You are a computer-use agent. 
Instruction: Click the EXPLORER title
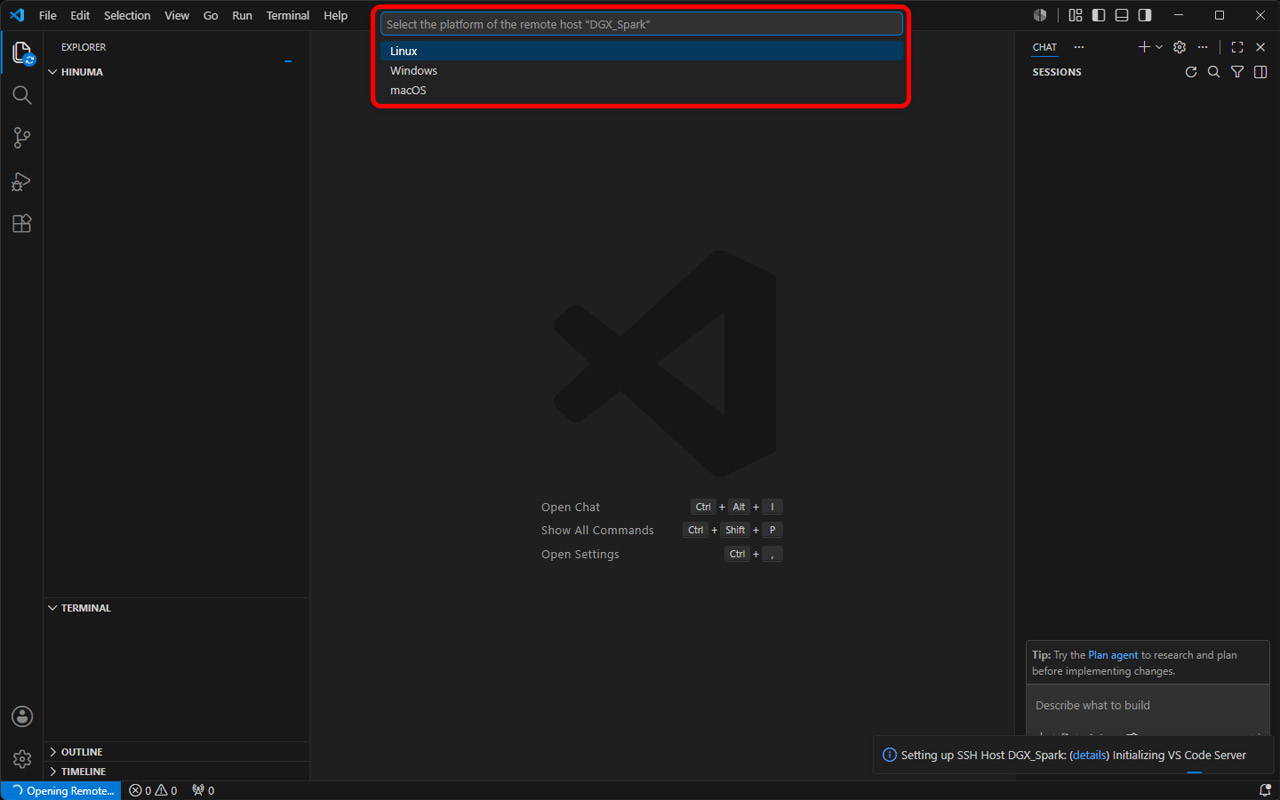83,47
